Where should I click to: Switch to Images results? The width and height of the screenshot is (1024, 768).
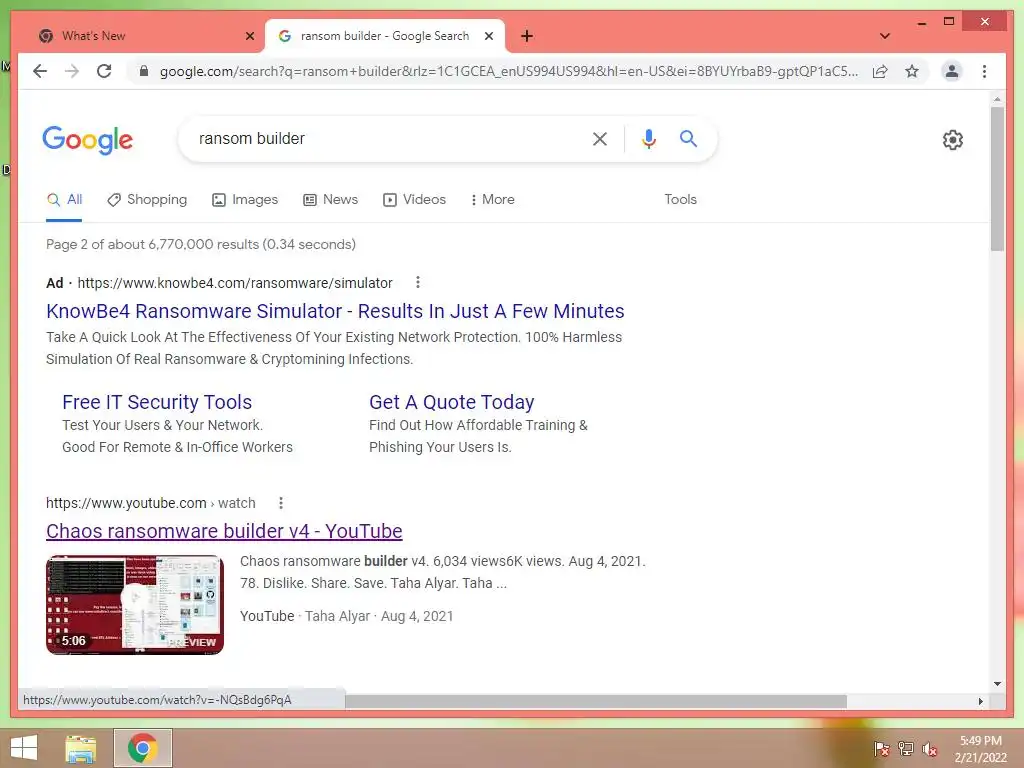point(245,199)
